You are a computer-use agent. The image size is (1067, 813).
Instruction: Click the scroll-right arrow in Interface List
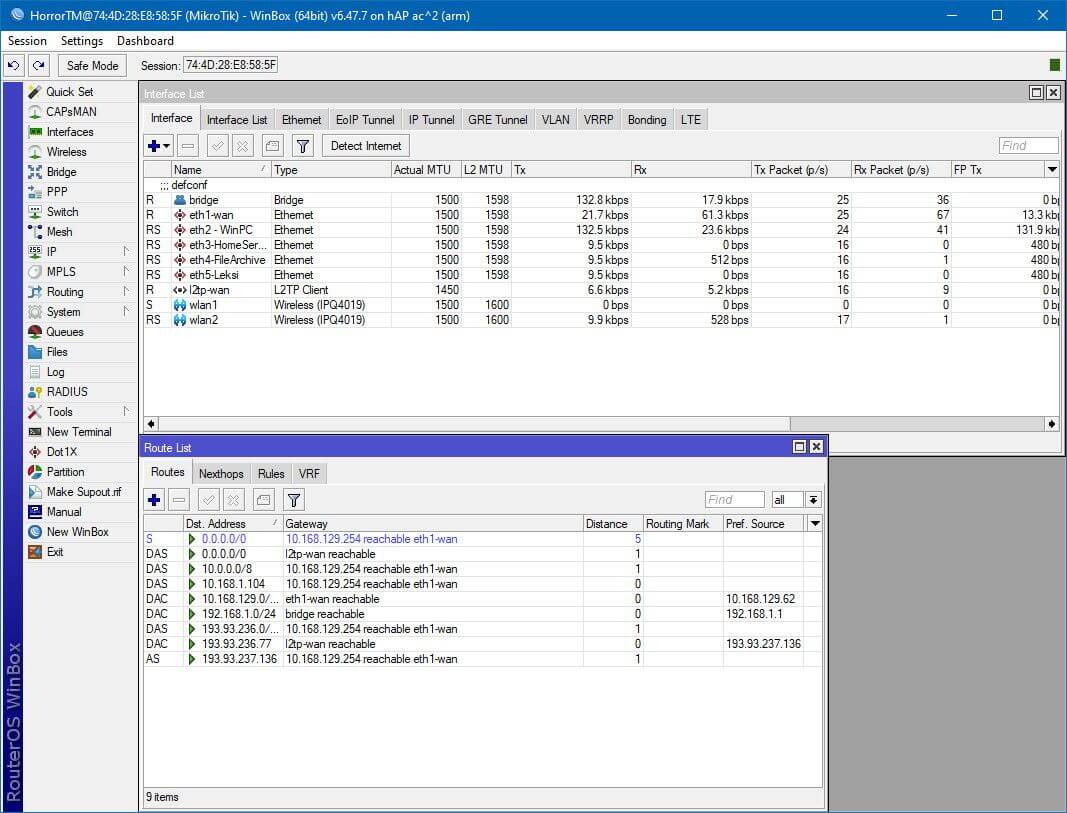[1052, 424]
